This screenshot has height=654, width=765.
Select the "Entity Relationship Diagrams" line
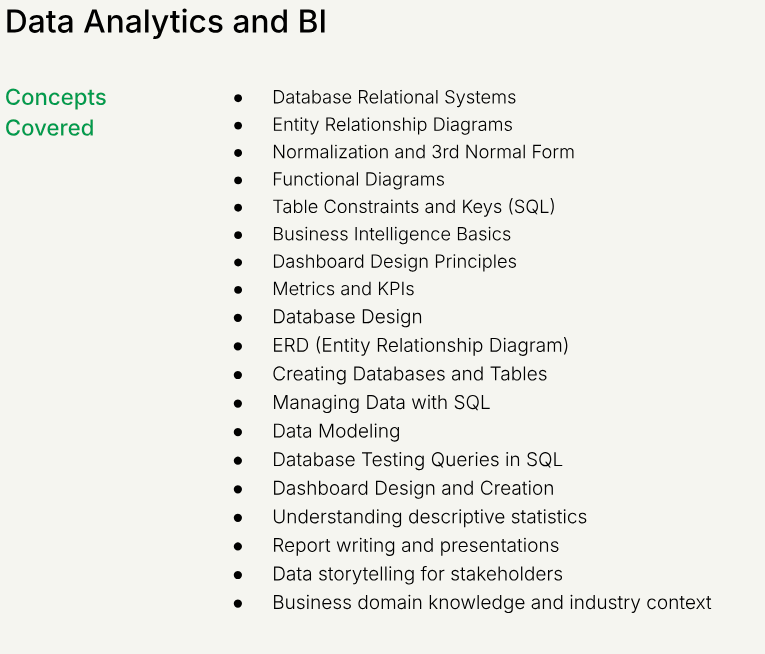coord(392,125)
